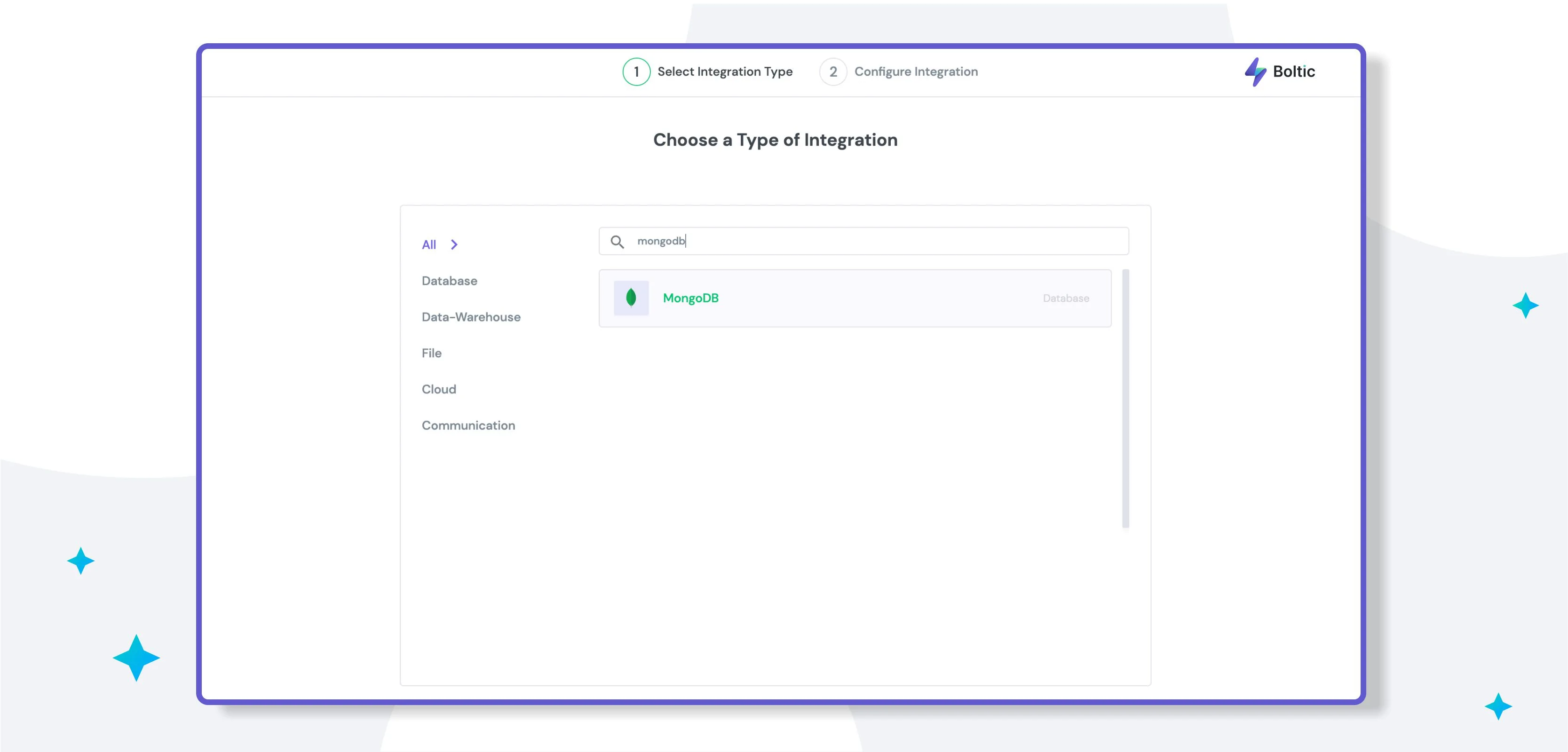
Task: Click step 1 circle in stepper
Action: [x=636, y=72]
